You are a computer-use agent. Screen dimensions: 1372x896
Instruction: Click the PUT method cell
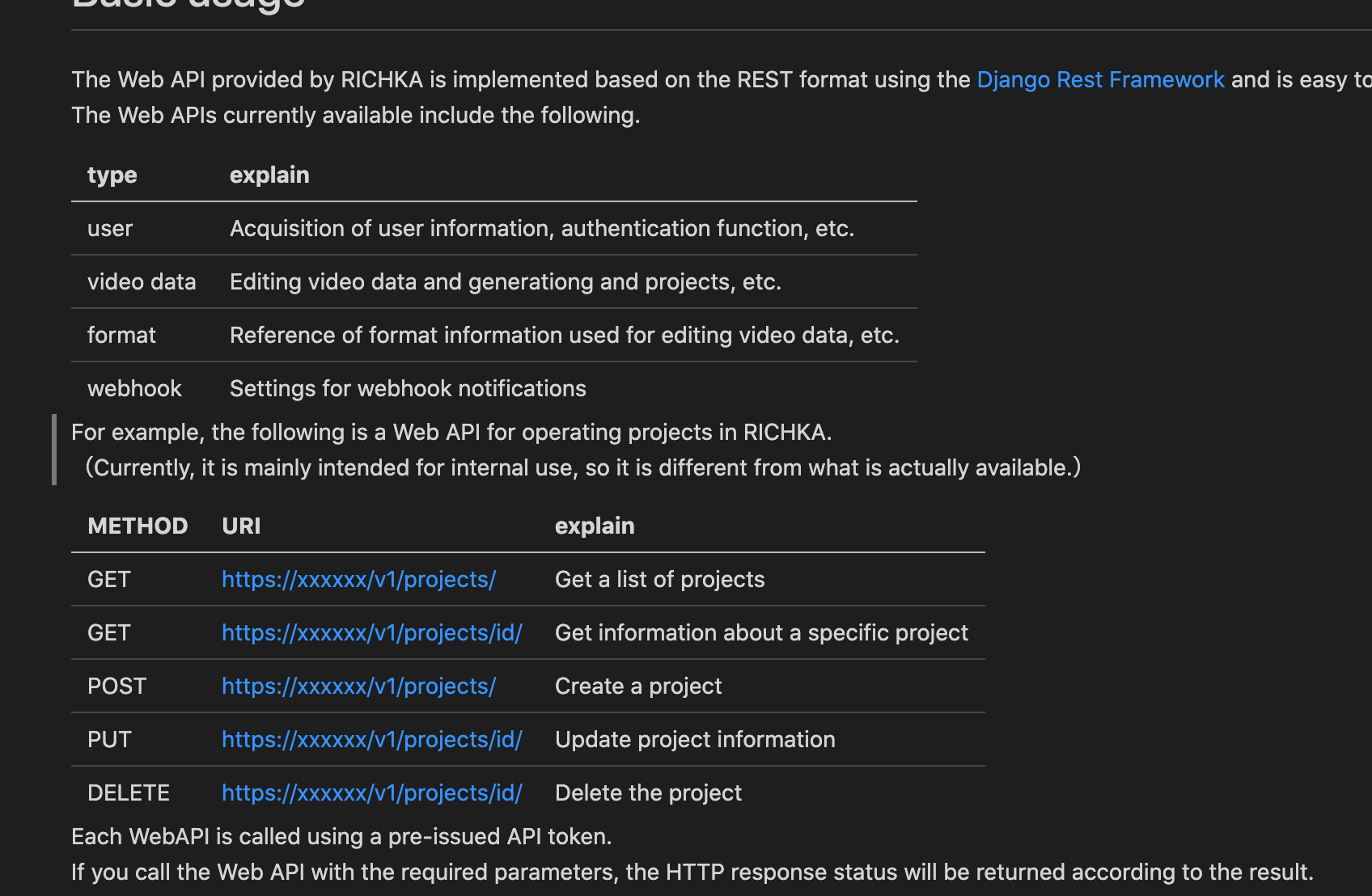click(x=109, y=739)
